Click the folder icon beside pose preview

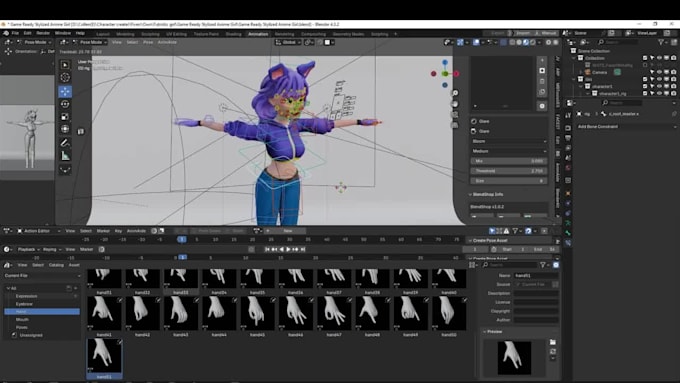(x=552, y=343)
